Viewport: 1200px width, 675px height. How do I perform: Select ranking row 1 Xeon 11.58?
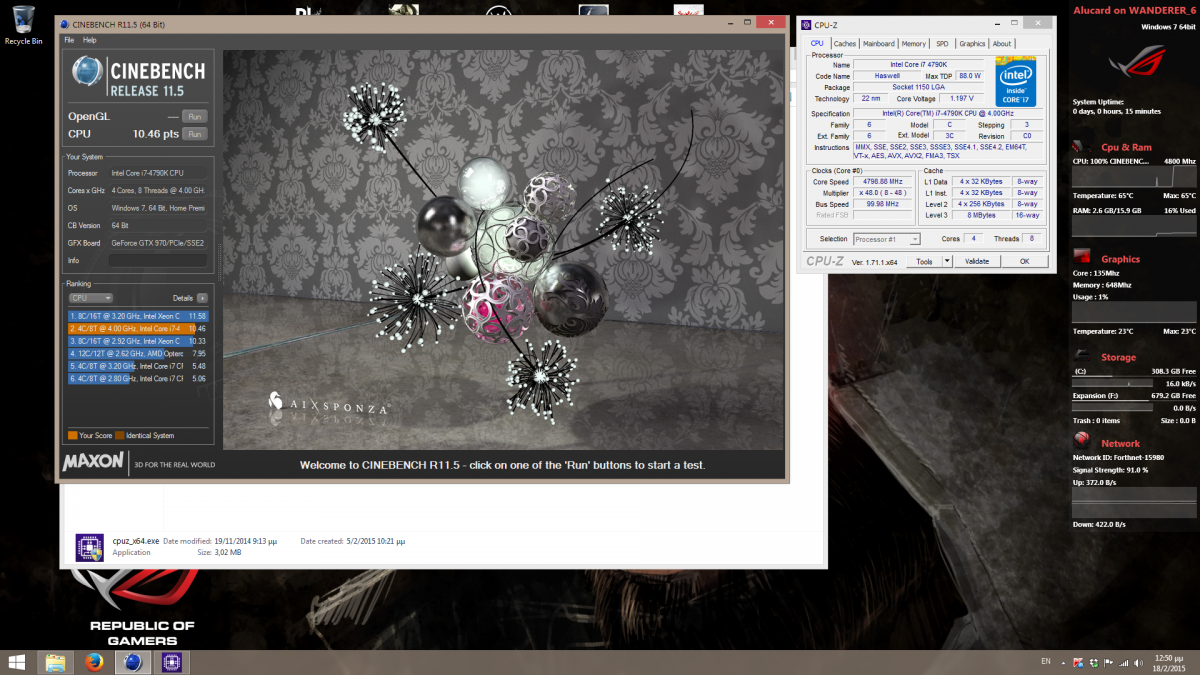click(138, 315)
